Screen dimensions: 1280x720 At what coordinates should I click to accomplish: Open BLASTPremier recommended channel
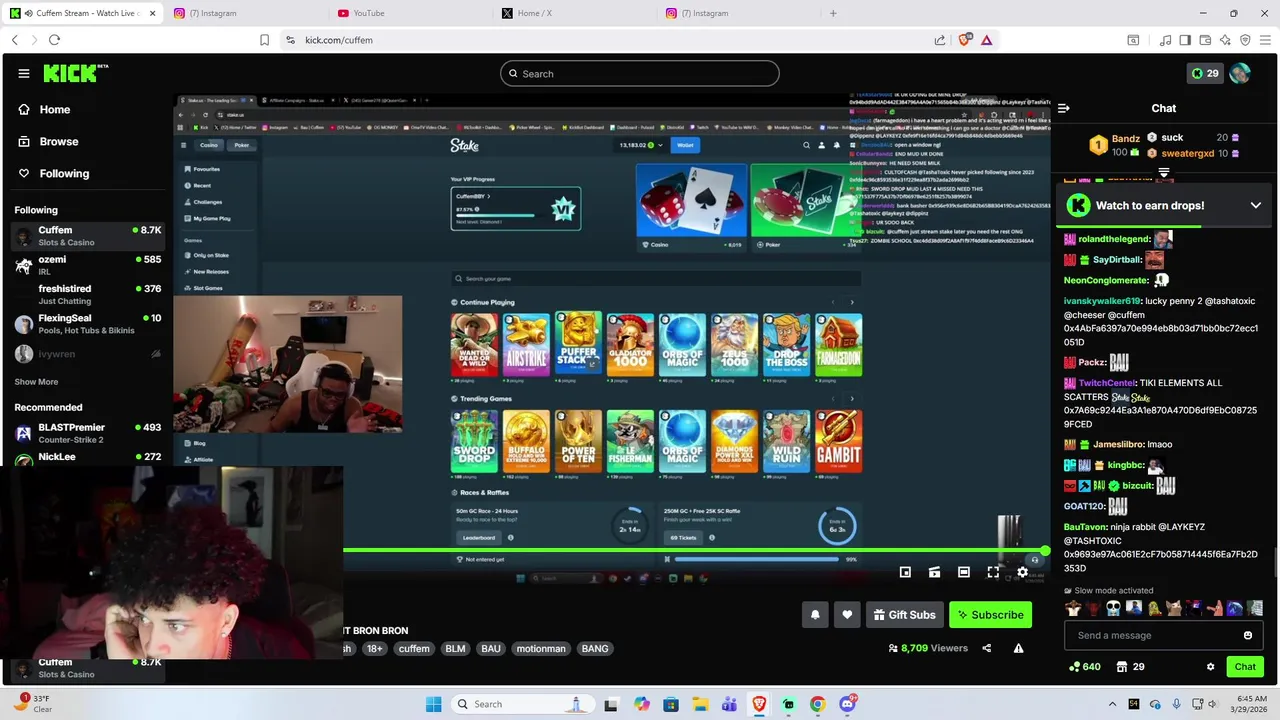pyautogui.click(x=87, y=433)
